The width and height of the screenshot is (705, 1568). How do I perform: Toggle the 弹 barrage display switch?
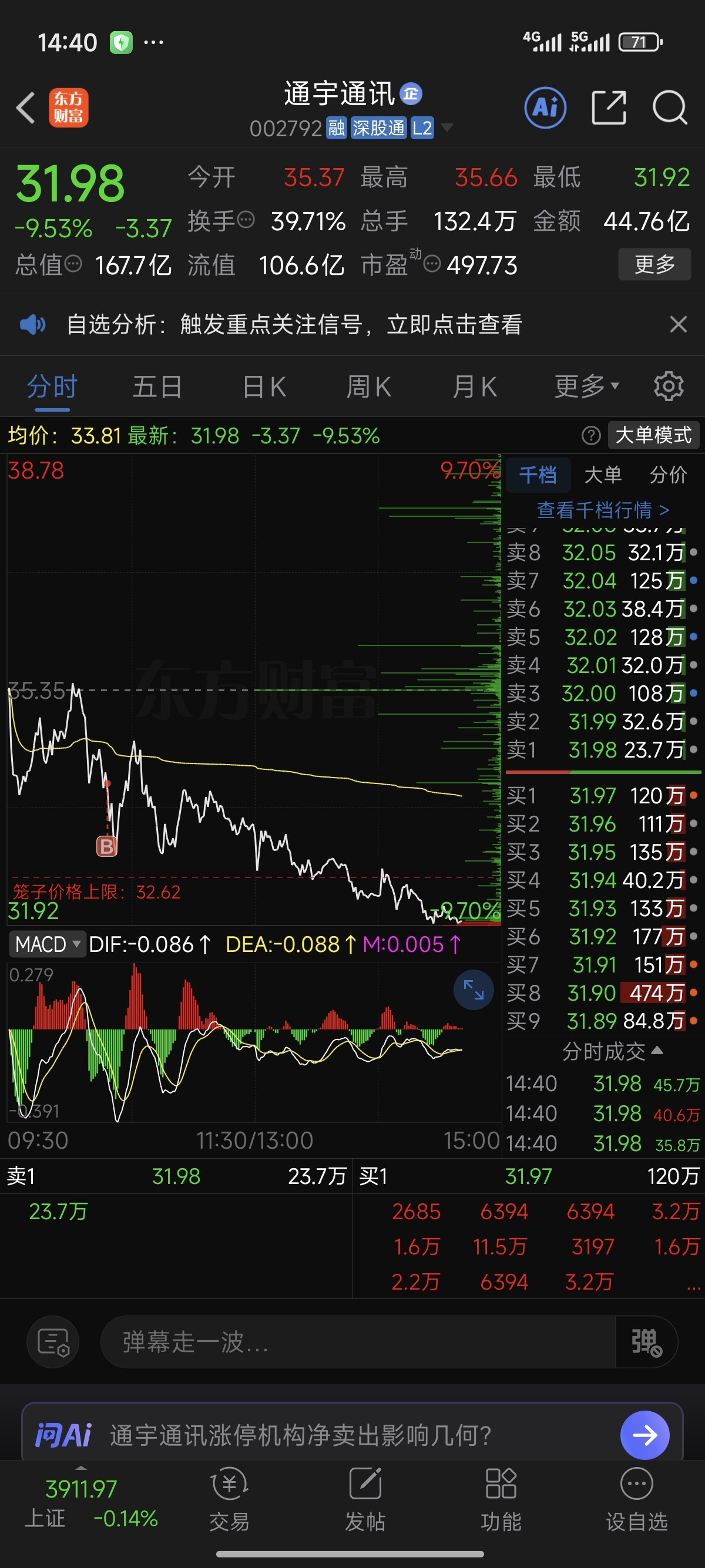[x=647, y=1342]
